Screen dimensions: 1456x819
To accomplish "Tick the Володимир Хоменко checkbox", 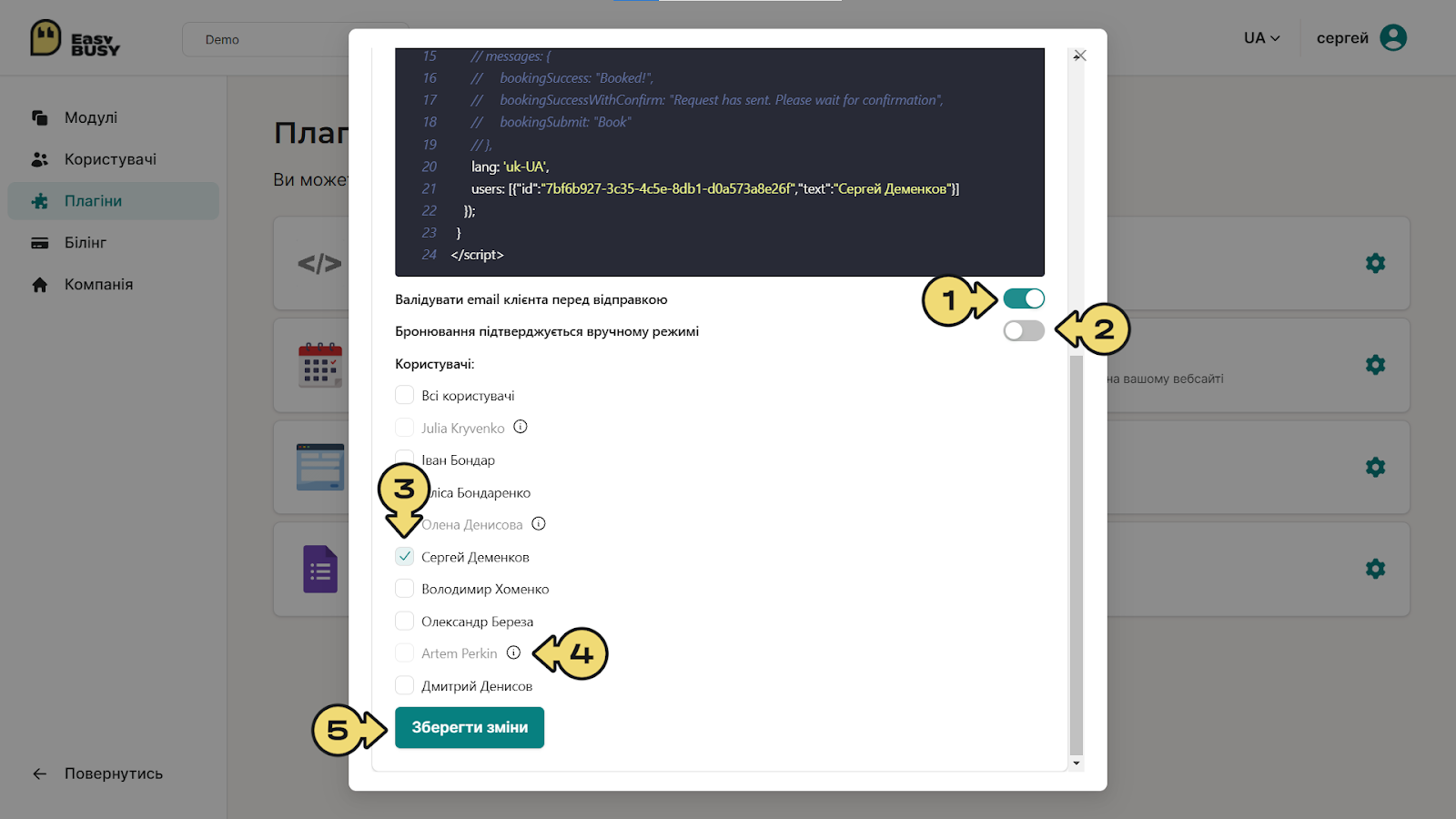I will tap(405, 589).
